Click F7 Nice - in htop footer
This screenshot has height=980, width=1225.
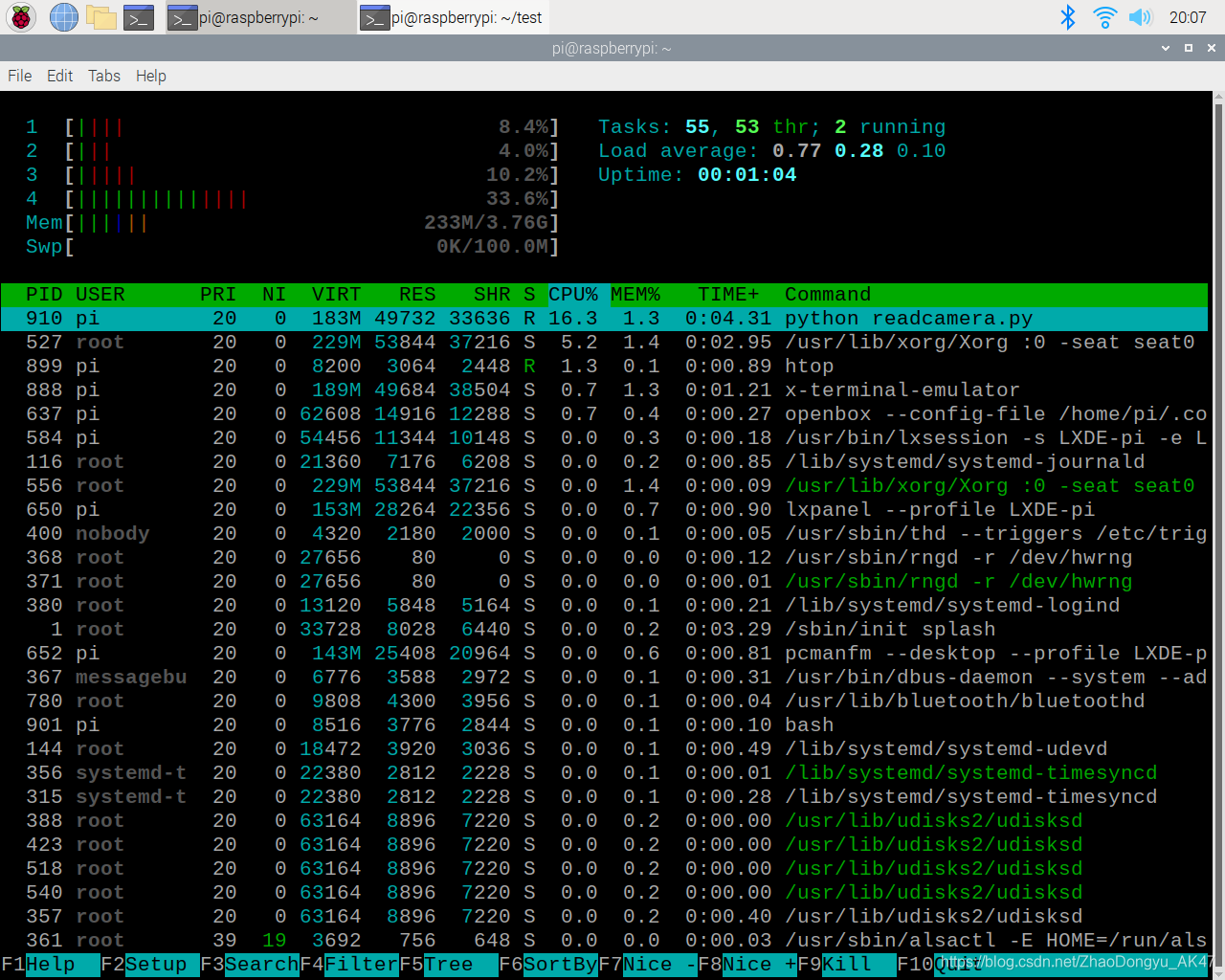(x=648, y=965)
